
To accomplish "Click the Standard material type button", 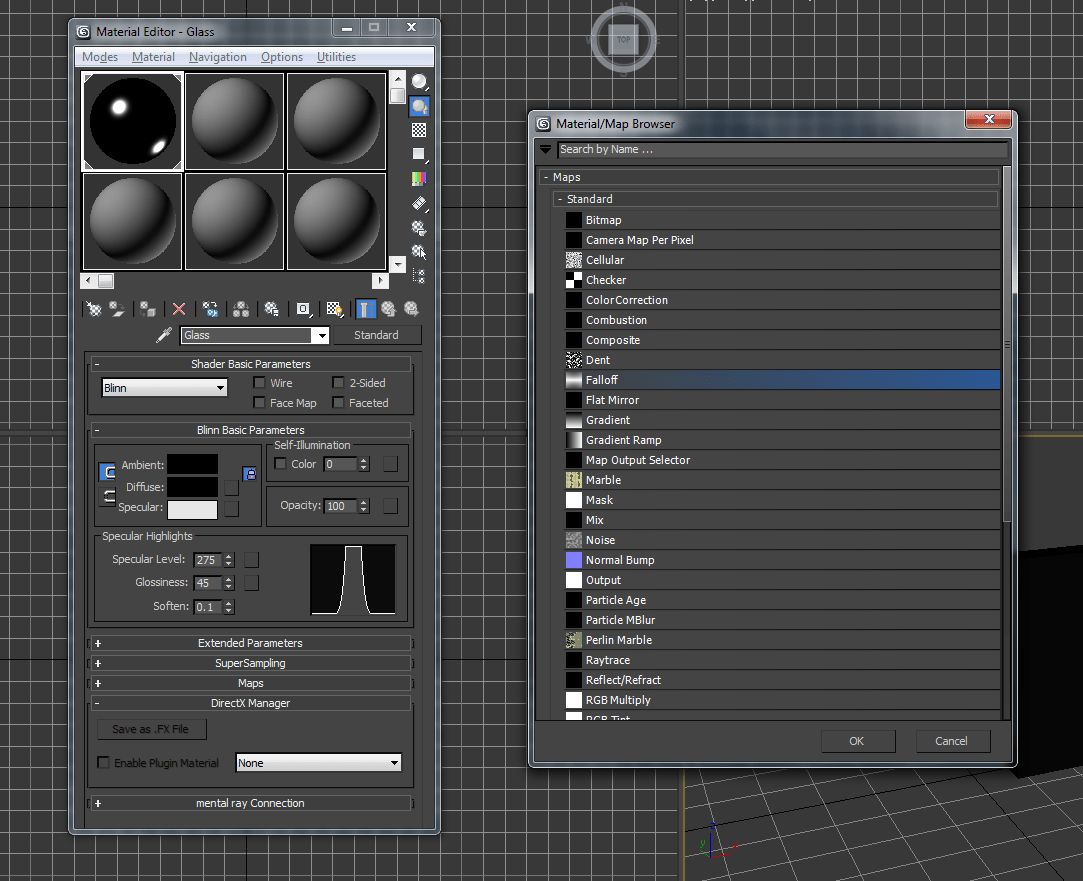I will 376,335.
